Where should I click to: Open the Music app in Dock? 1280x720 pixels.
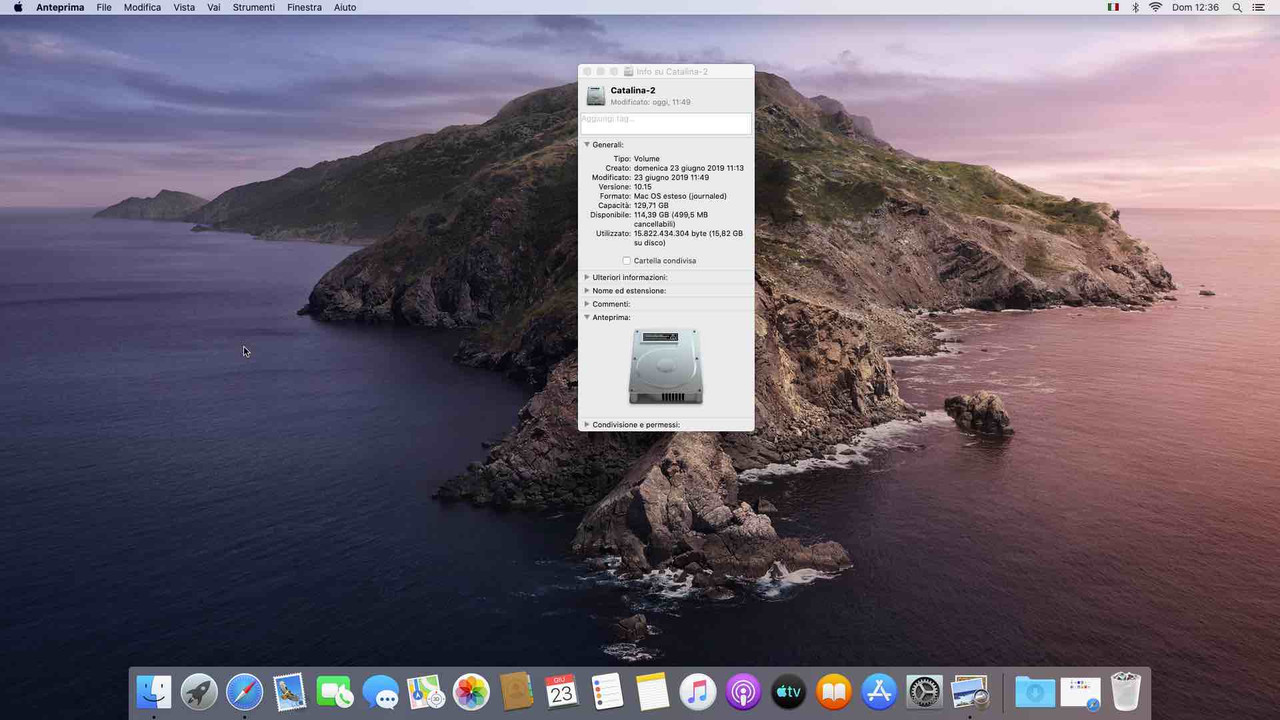tap(698, 691)
